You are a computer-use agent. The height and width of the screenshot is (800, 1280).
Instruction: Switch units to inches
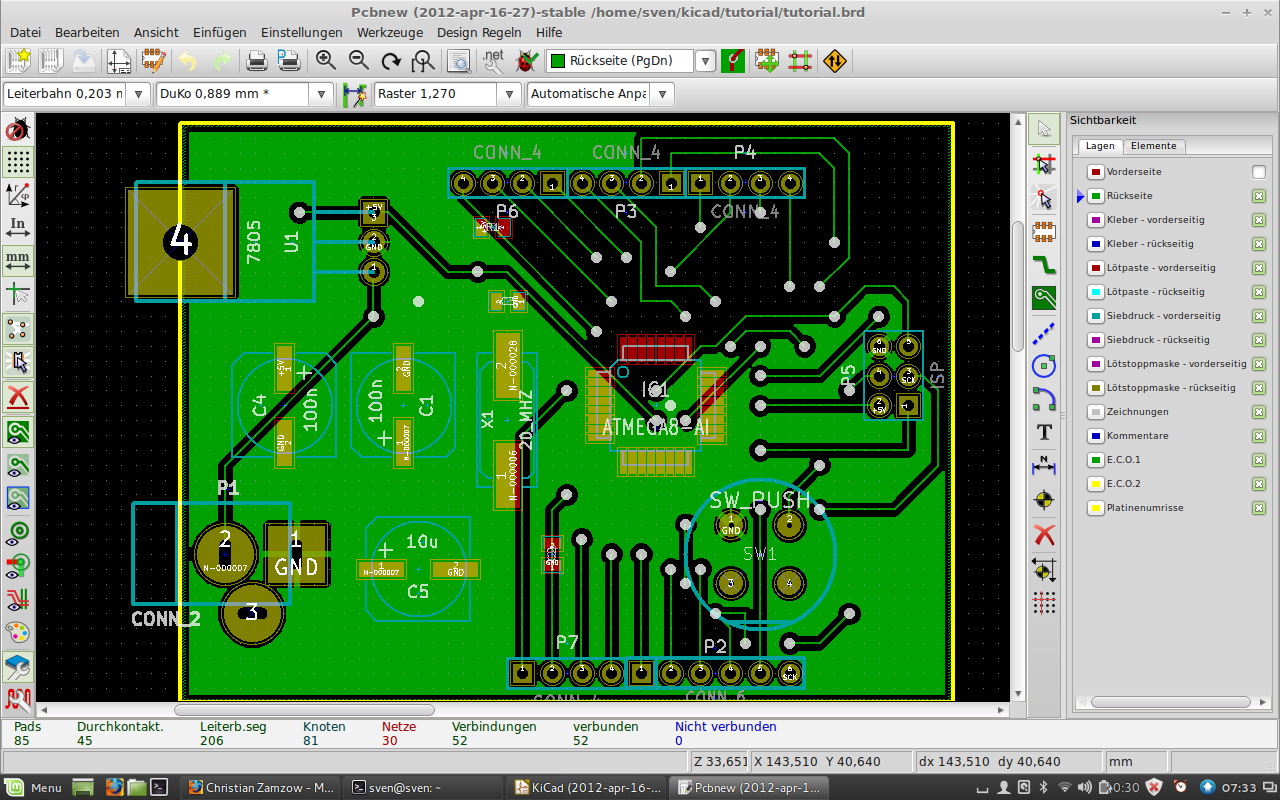tap(18, 227)
